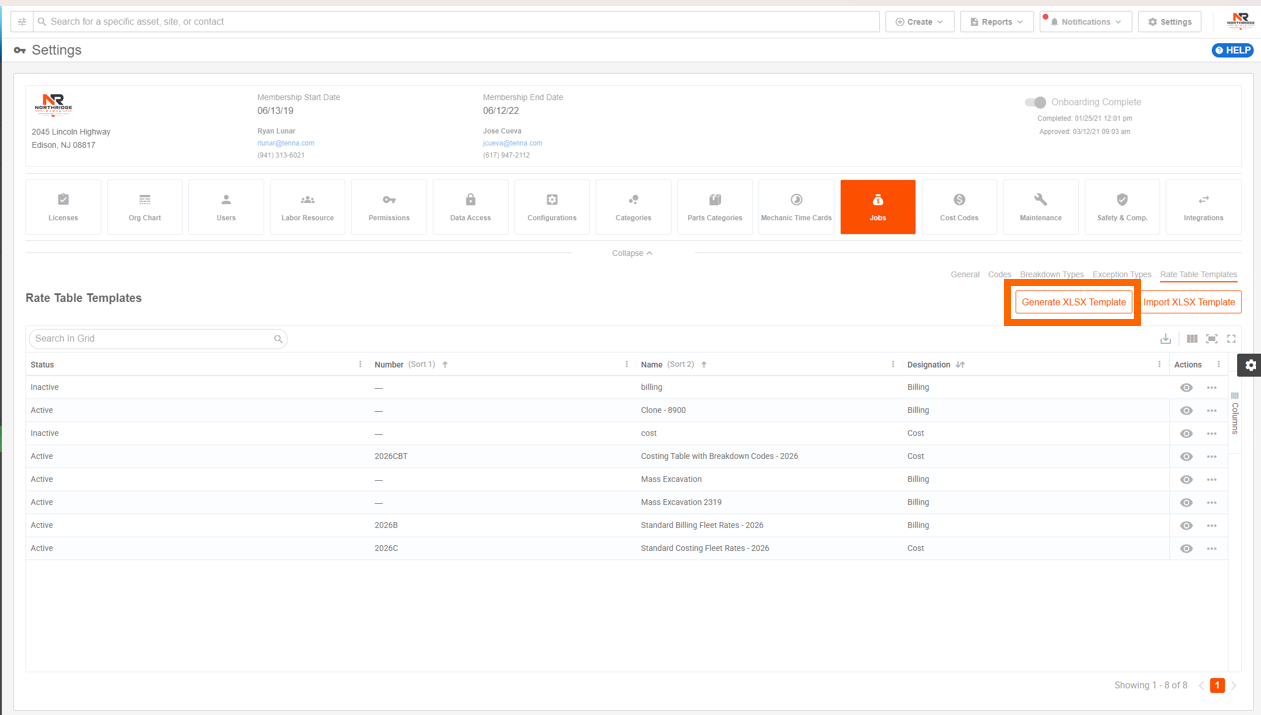Screen dimensions: 1261x715
Task: Expand the vertical Columns side tab
Action: pos(1235,413)
